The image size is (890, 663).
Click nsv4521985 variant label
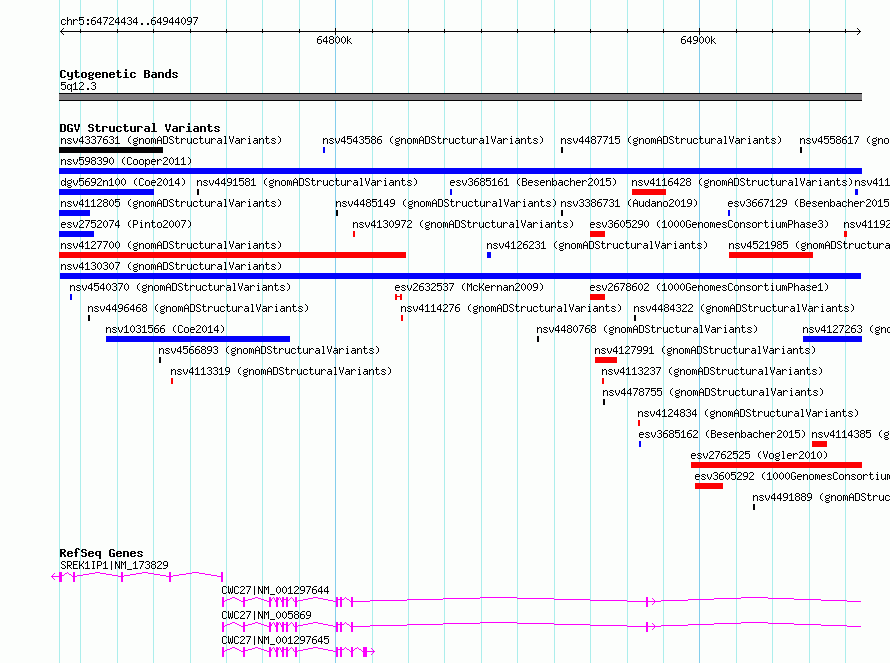pos(809,245)
